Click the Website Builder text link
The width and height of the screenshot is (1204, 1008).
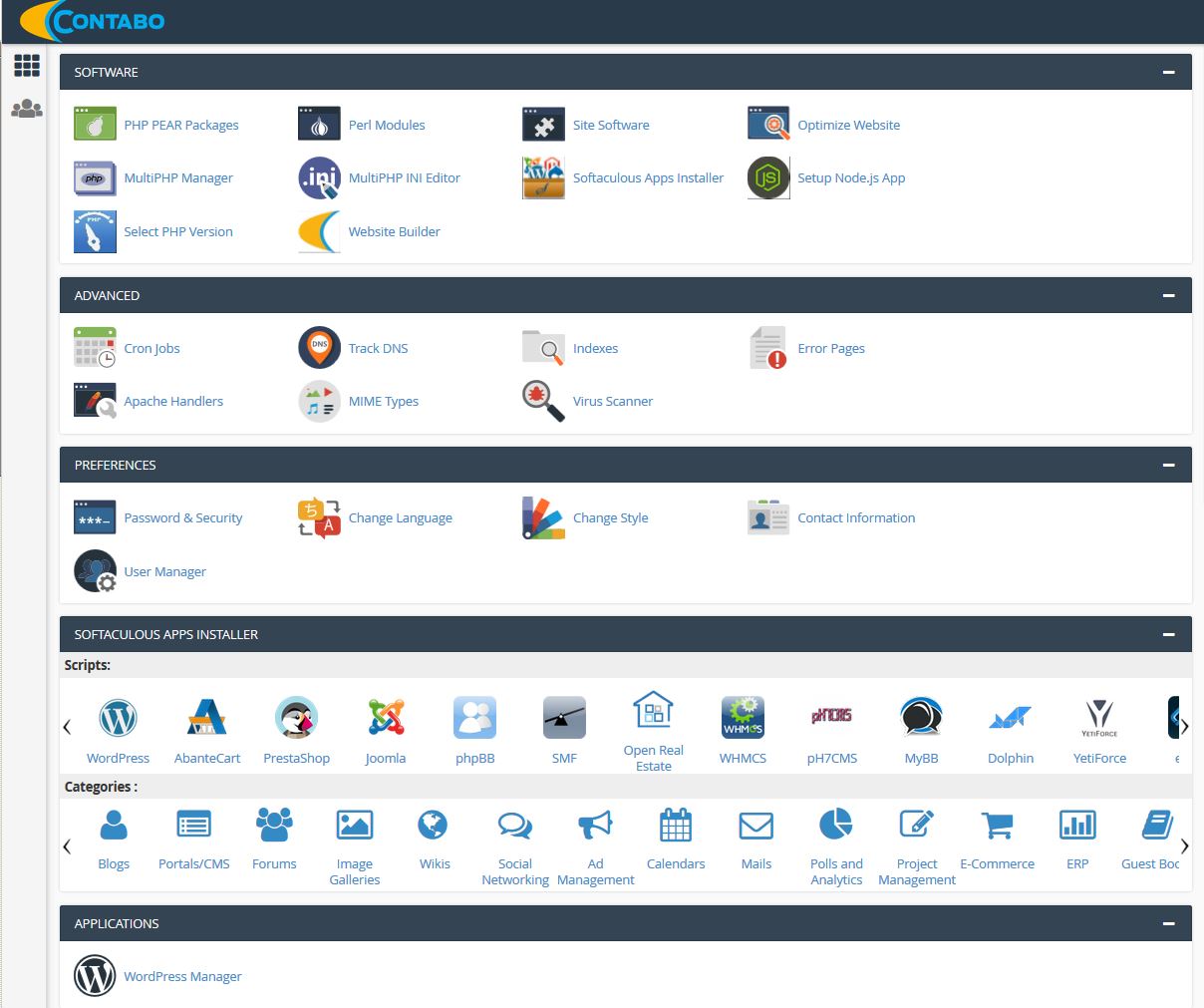pyautogui.click(x=394, y=231)
